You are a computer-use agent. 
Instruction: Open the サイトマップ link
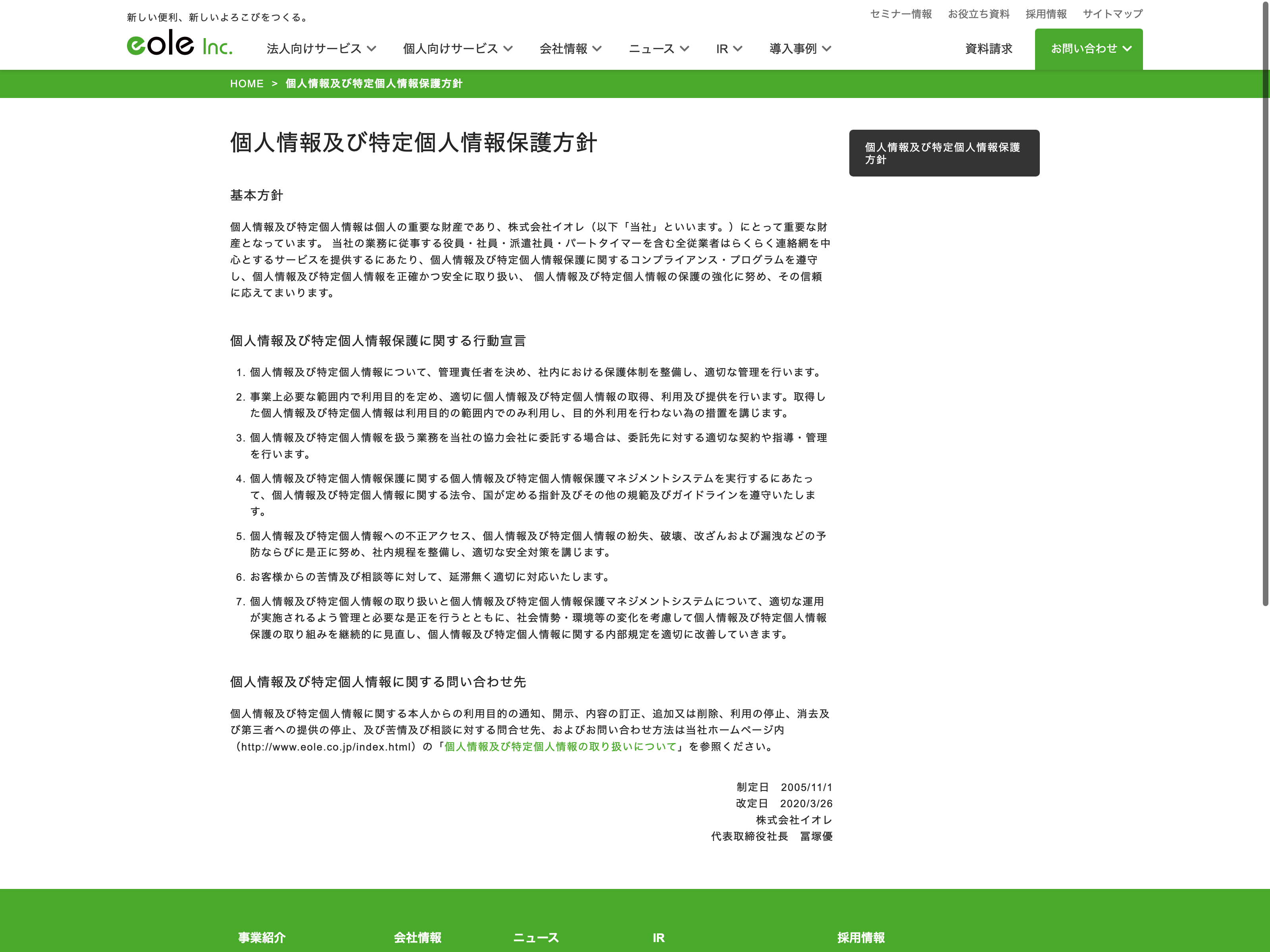1112,14
